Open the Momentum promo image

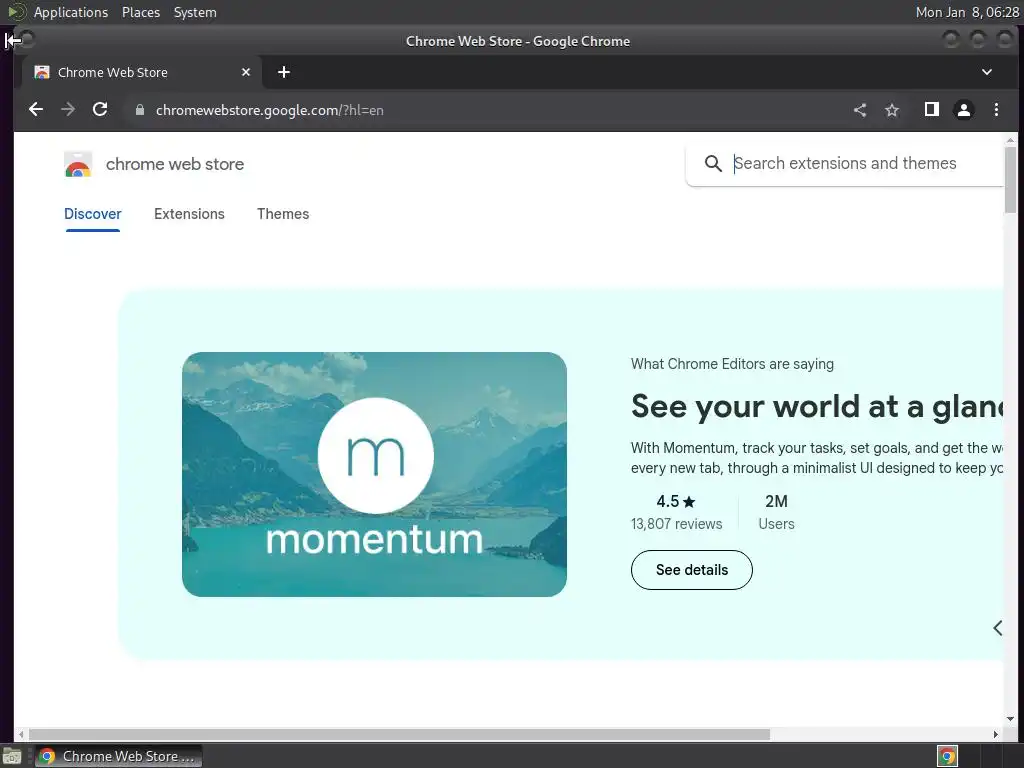374,474
